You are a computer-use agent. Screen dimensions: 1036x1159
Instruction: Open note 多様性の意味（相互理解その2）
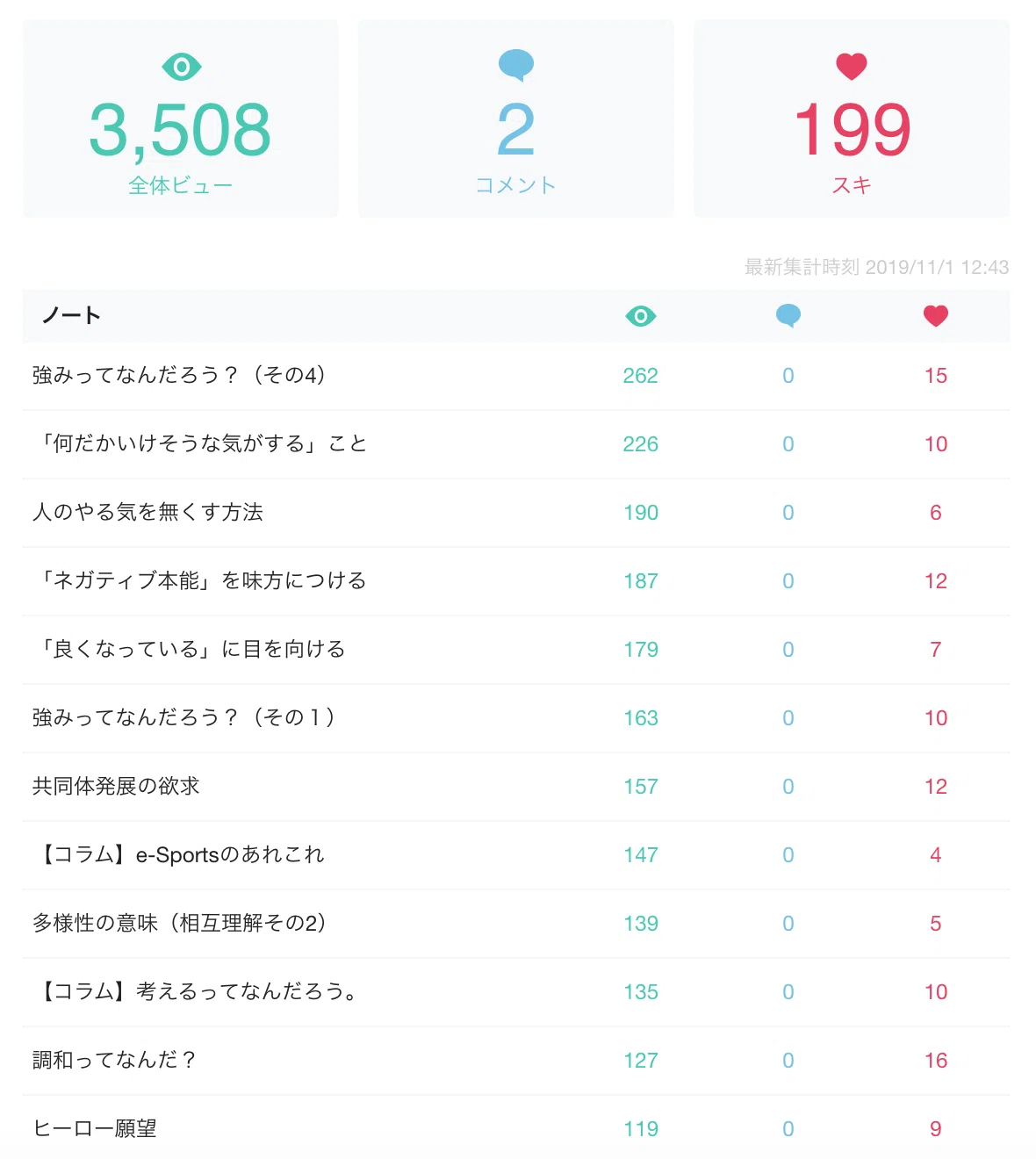[180, 923]
